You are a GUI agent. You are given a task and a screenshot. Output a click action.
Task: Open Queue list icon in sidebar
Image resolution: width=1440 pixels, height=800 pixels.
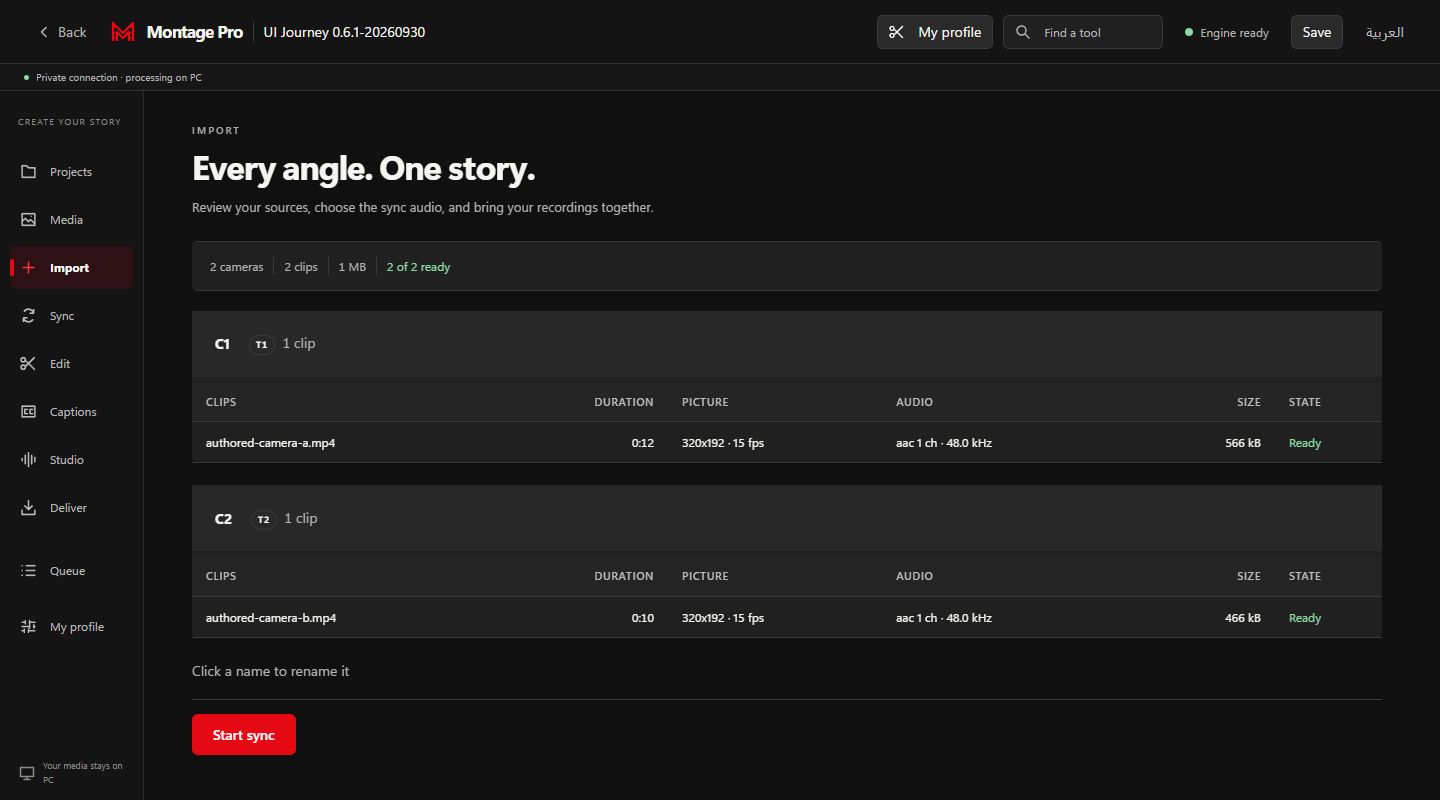pyautogui.click(x=28, y=571)
